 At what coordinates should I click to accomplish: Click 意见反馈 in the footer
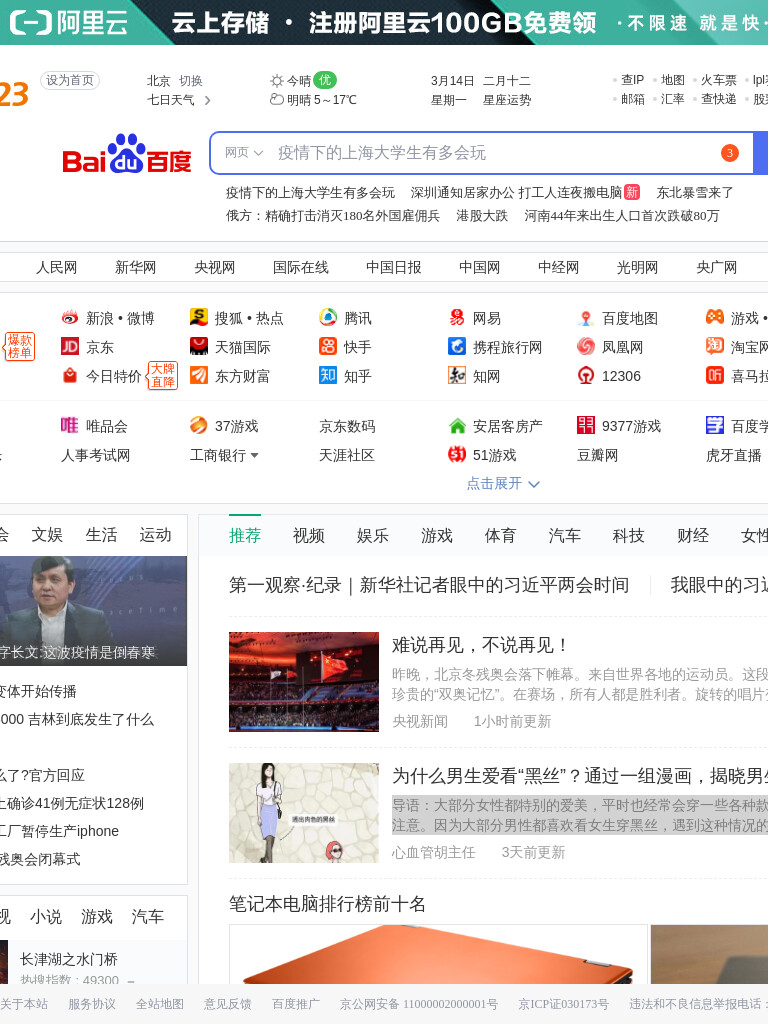coord(227,1004)
